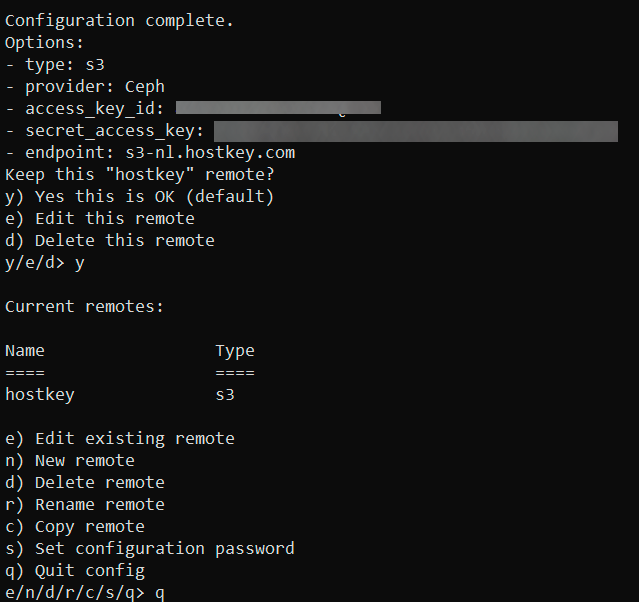Click the 'Configuration complete.' line
This screenshot has width=639, height=602.
pyautogui.click(x=119, y=21)
